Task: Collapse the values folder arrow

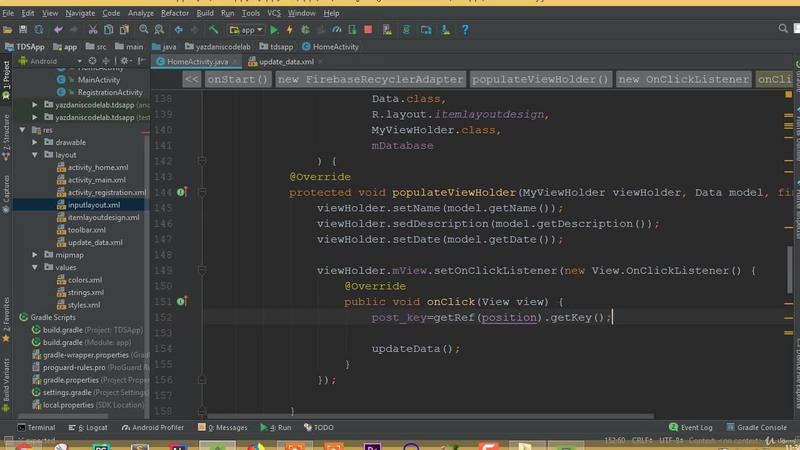Action: coord(35,267)
